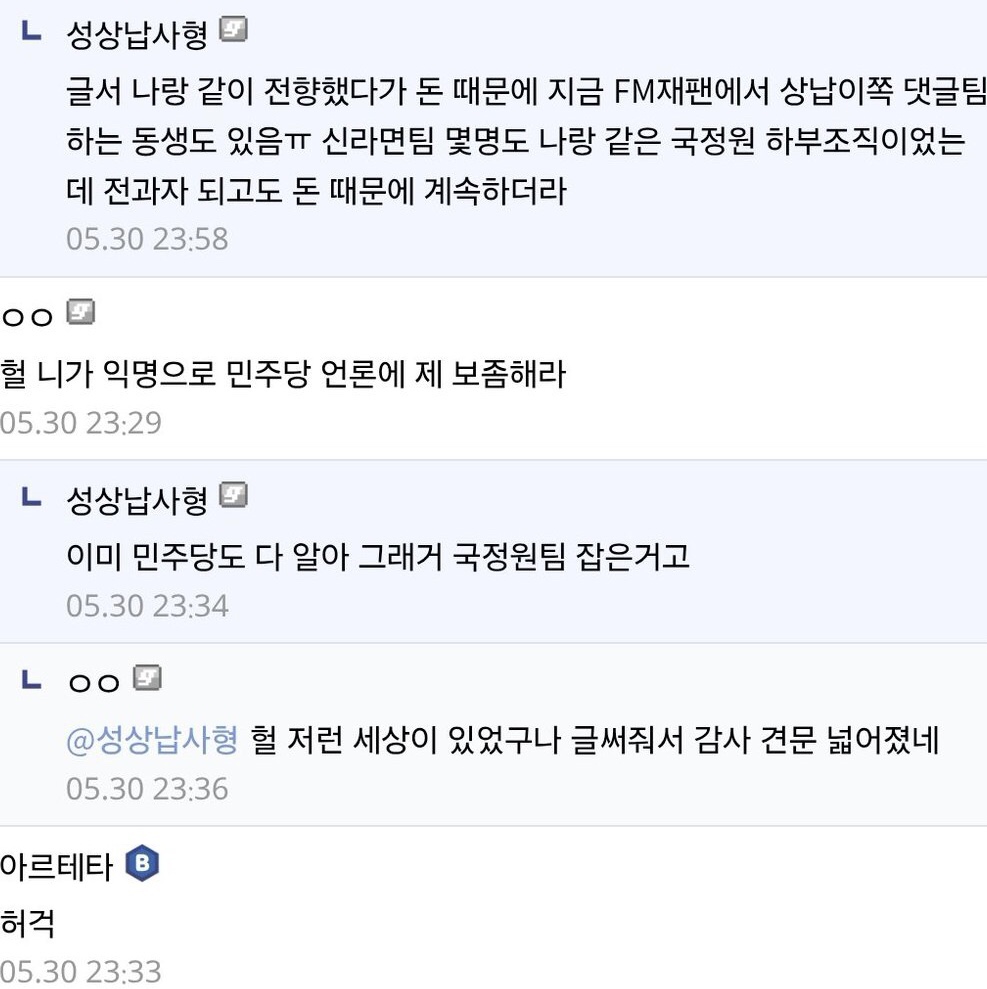The image size is (987, 989).
Task: Click the blue B badge next to 아르테타
Action: click(x=142, y=864)
